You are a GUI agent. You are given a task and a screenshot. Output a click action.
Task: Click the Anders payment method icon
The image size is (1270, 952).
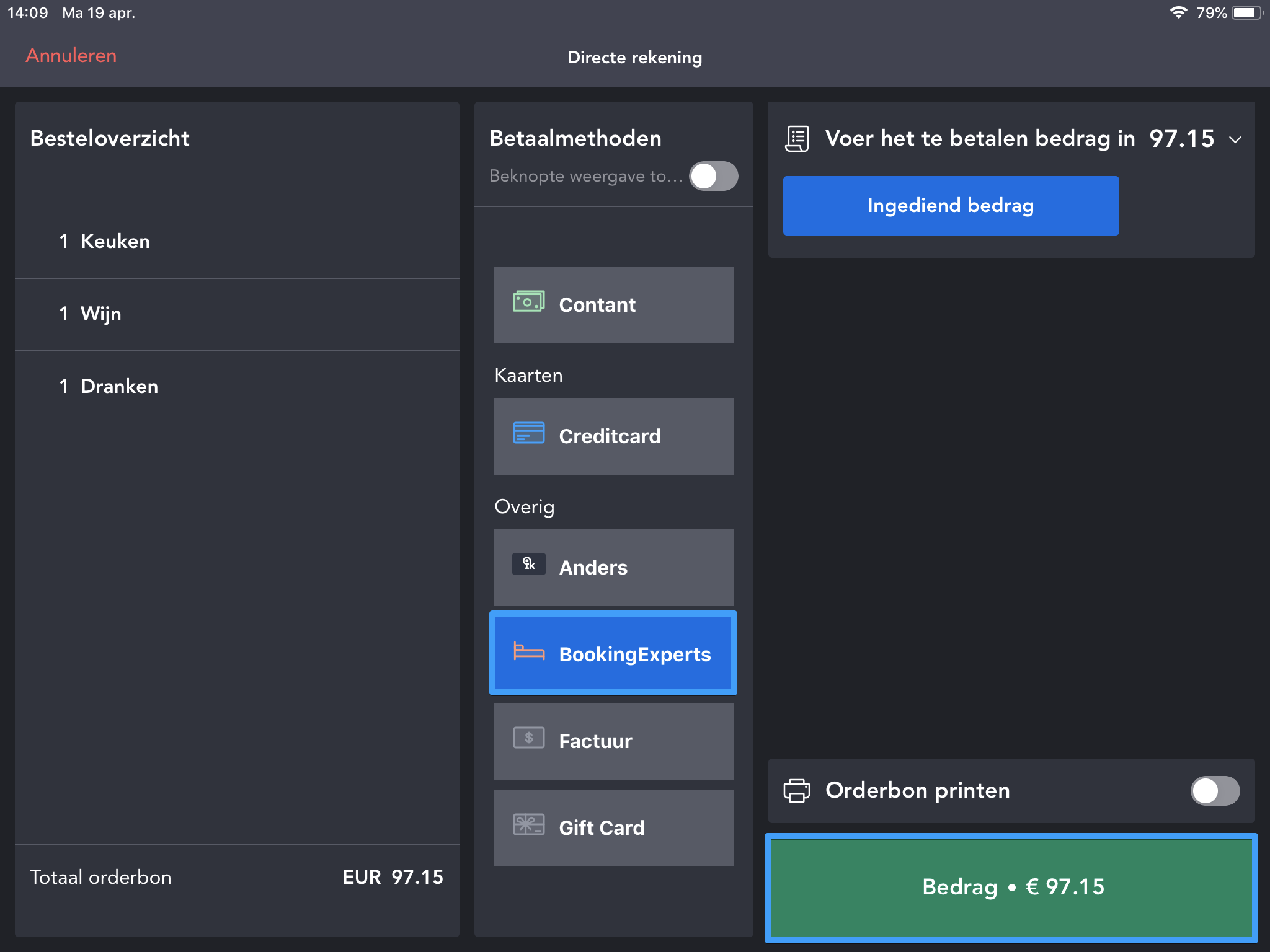tap(528, 564)
